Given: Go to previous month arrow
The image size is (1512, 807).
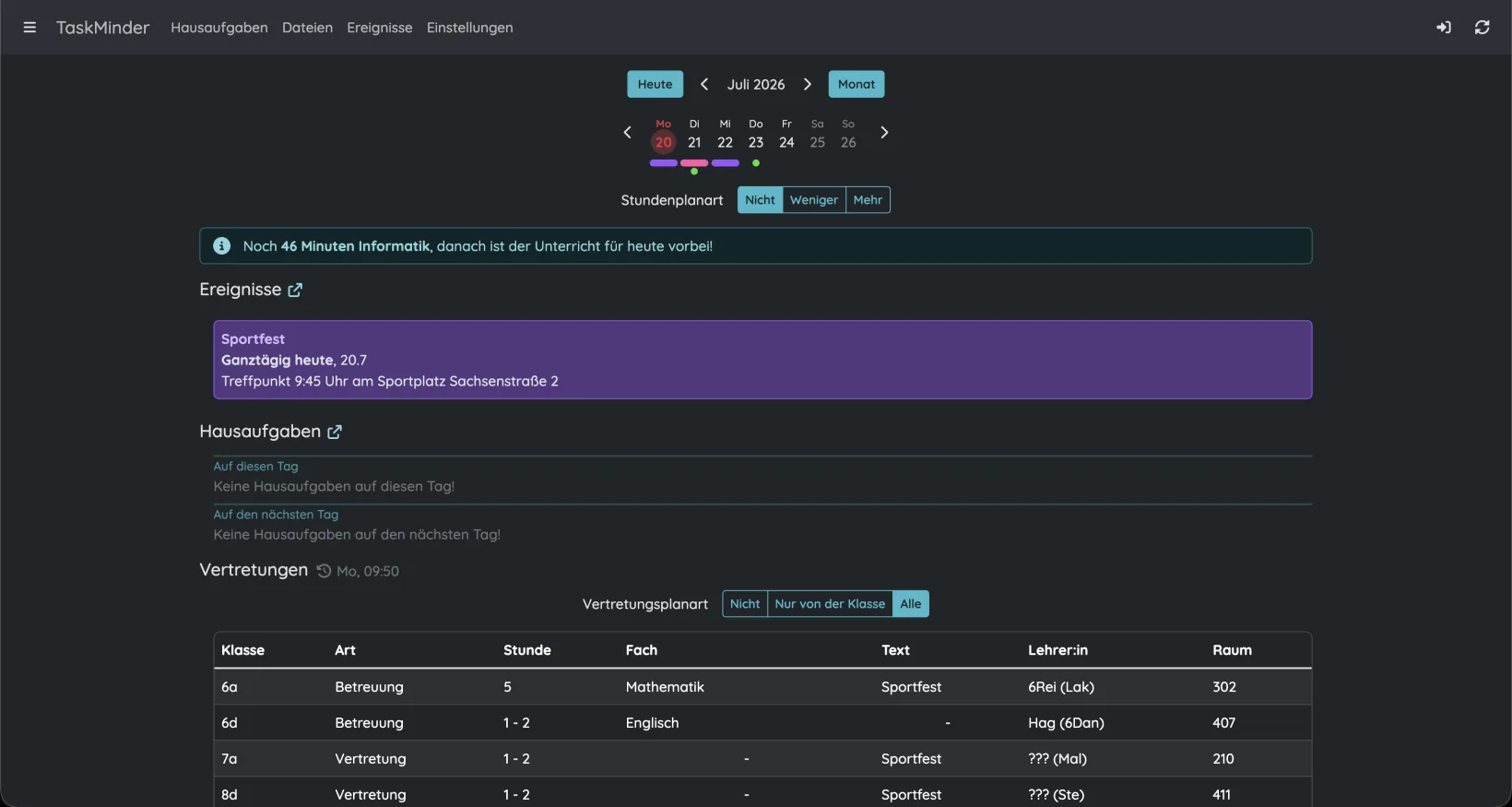Looking at the screenshot, I should click(704, 84).
